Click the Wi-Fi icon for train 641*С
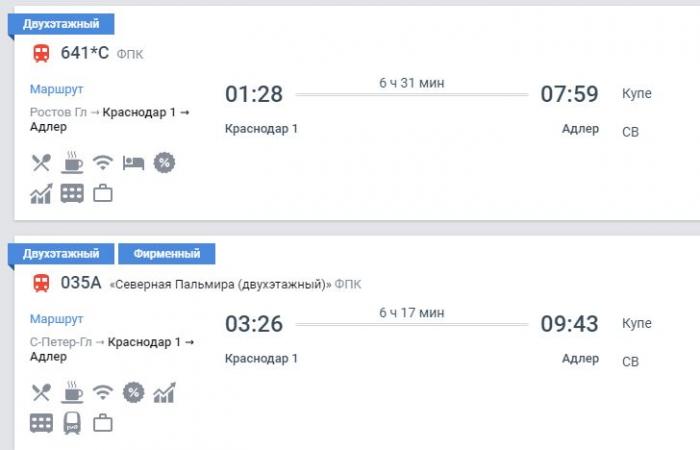700x450 pixels. click(x=103, y=162)
